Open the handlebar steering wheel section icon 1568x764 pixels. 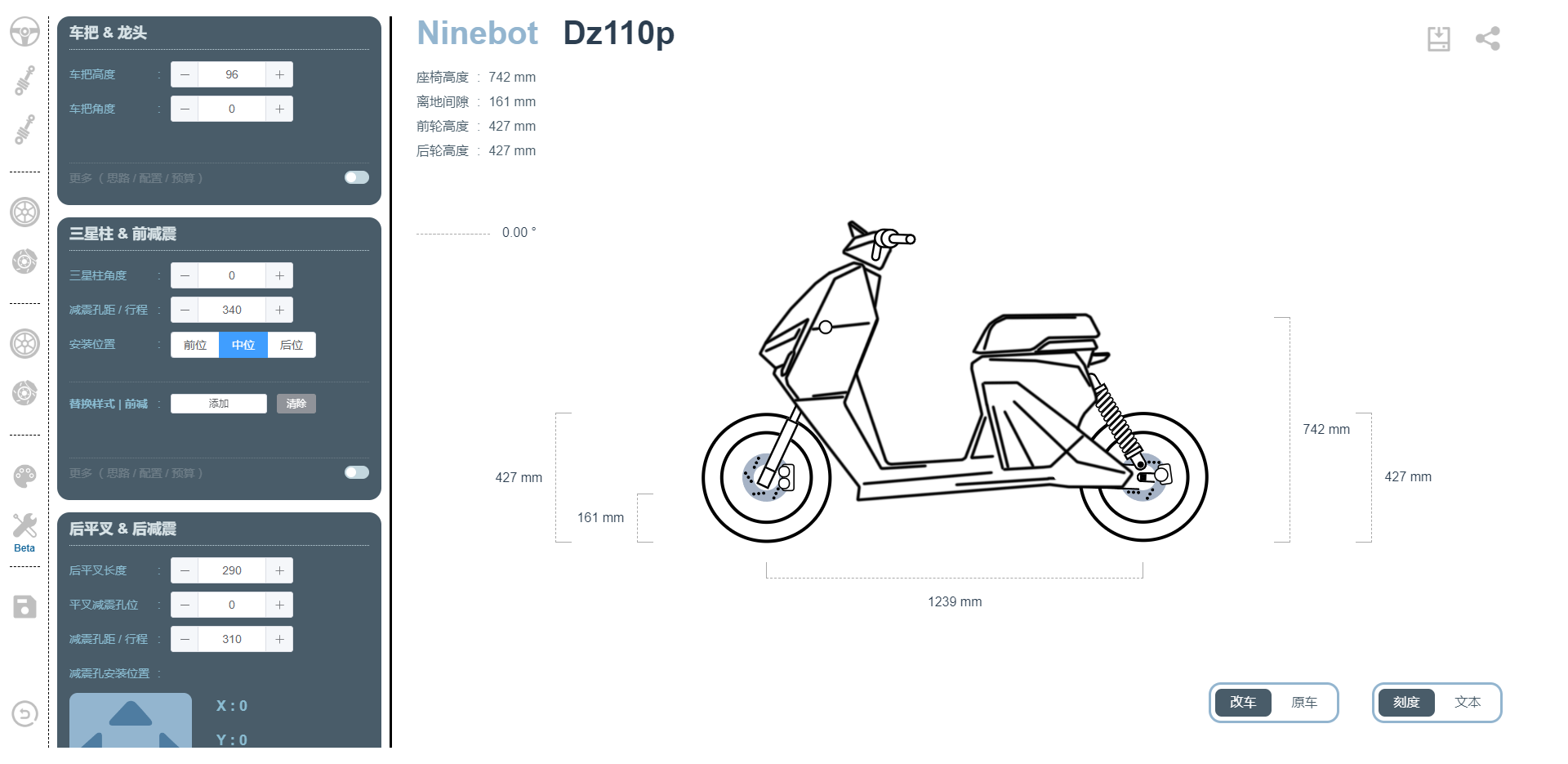[x=24, y=32]
